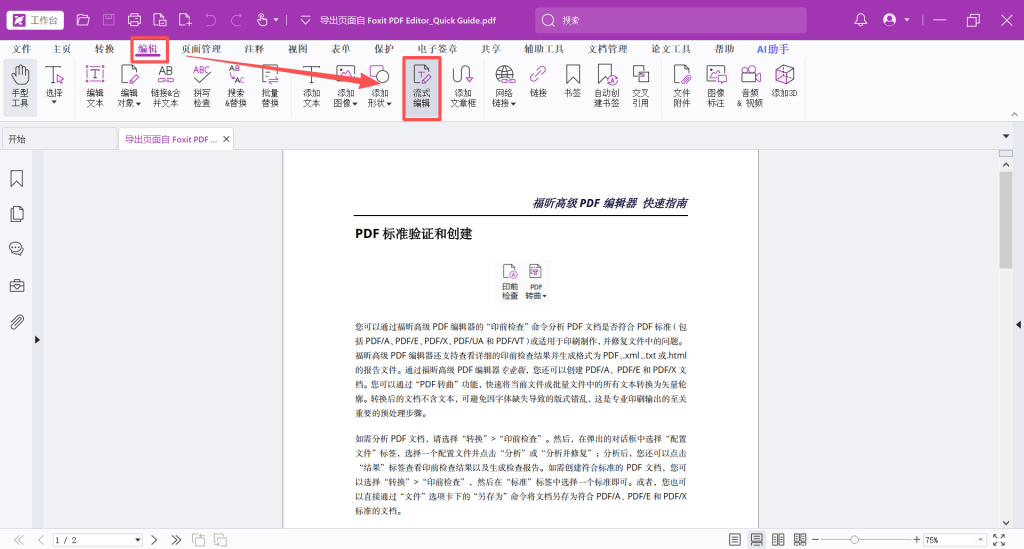Click 自动创建书签 auto-create bookmarks
Viewport: 1024px width, 549px height.
tap(607, 86)
